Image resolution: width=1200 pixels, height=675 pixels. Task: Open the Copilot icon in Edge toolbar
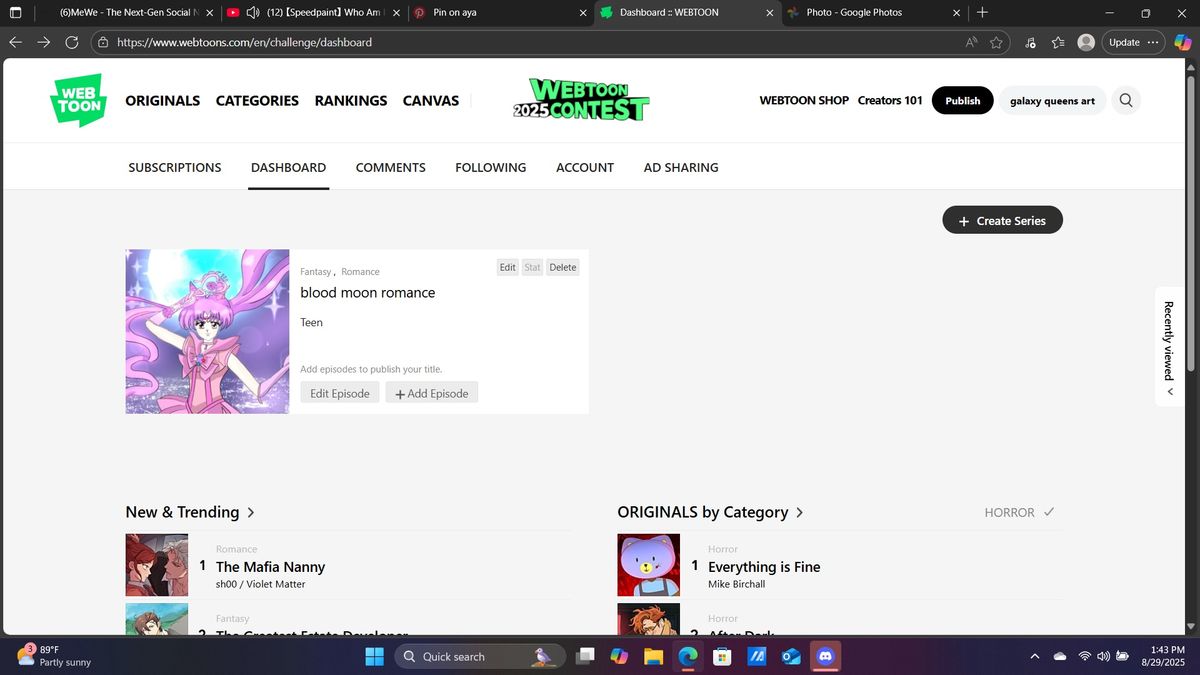1182,42
